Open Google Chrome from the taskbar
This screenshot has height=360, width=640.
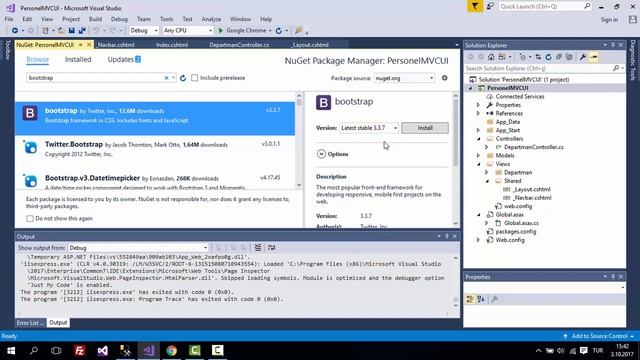click(x=171, y=351)
